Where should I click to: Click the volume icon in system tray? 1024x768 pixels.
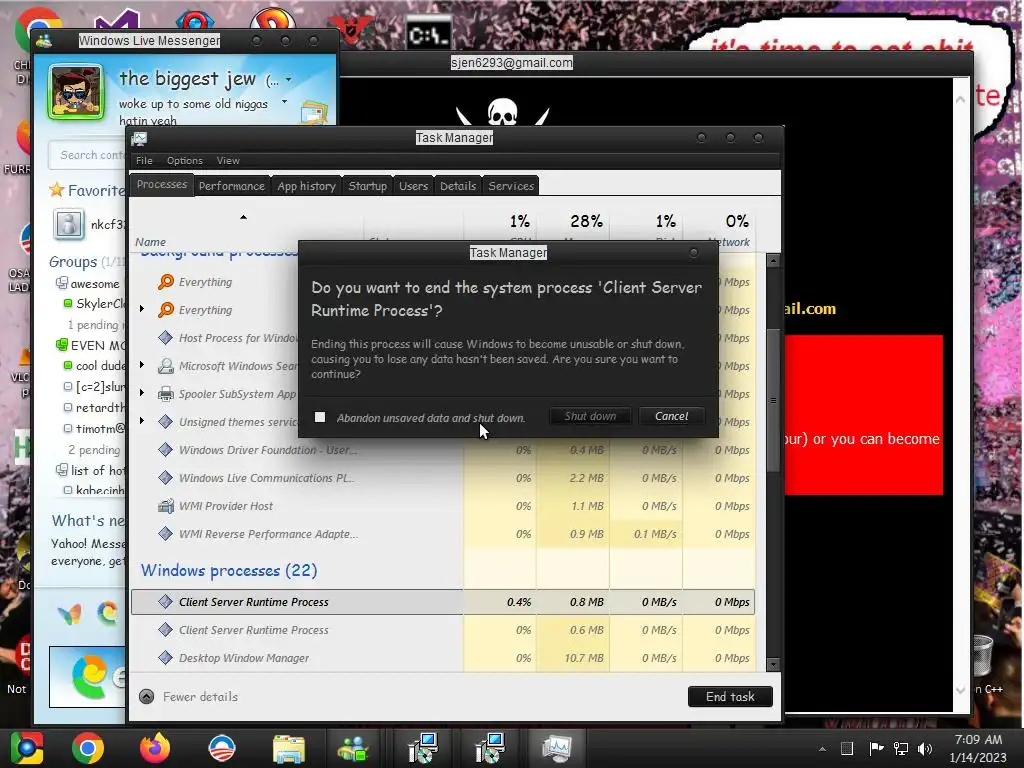pos(925,748)
